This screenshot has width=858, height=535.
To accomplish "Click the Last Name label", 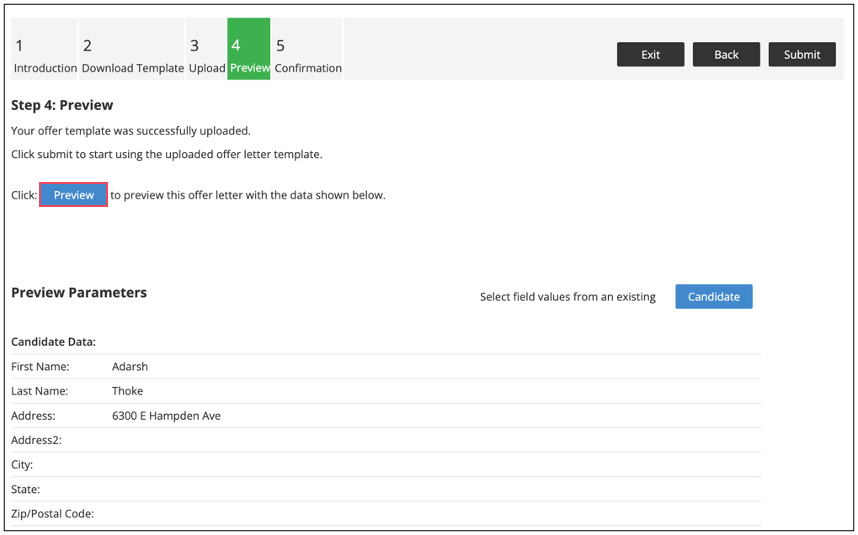I will 39,391.
